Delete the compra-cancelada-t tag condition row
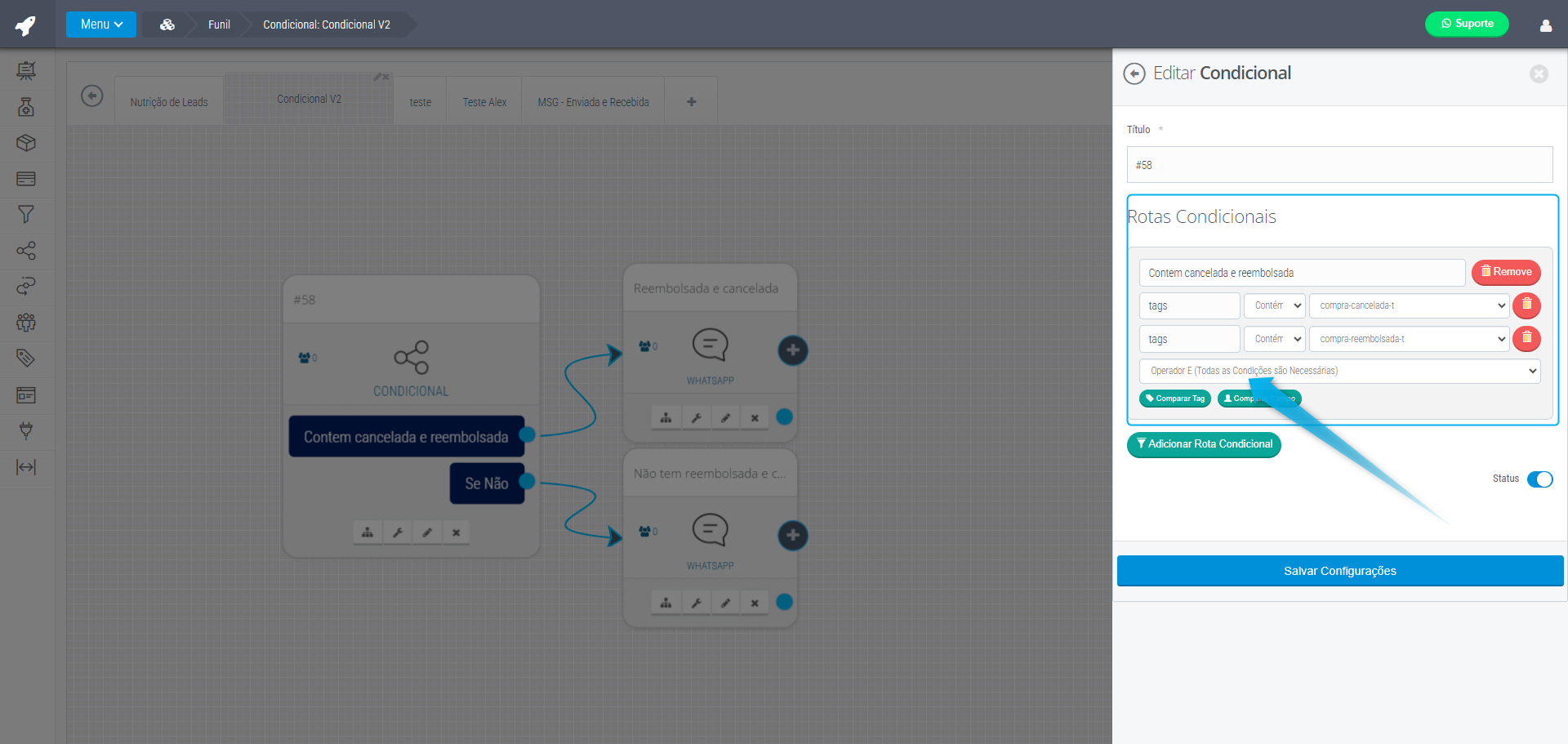The width and height of the screenshot is (1568, 744). coord(1526,305)
